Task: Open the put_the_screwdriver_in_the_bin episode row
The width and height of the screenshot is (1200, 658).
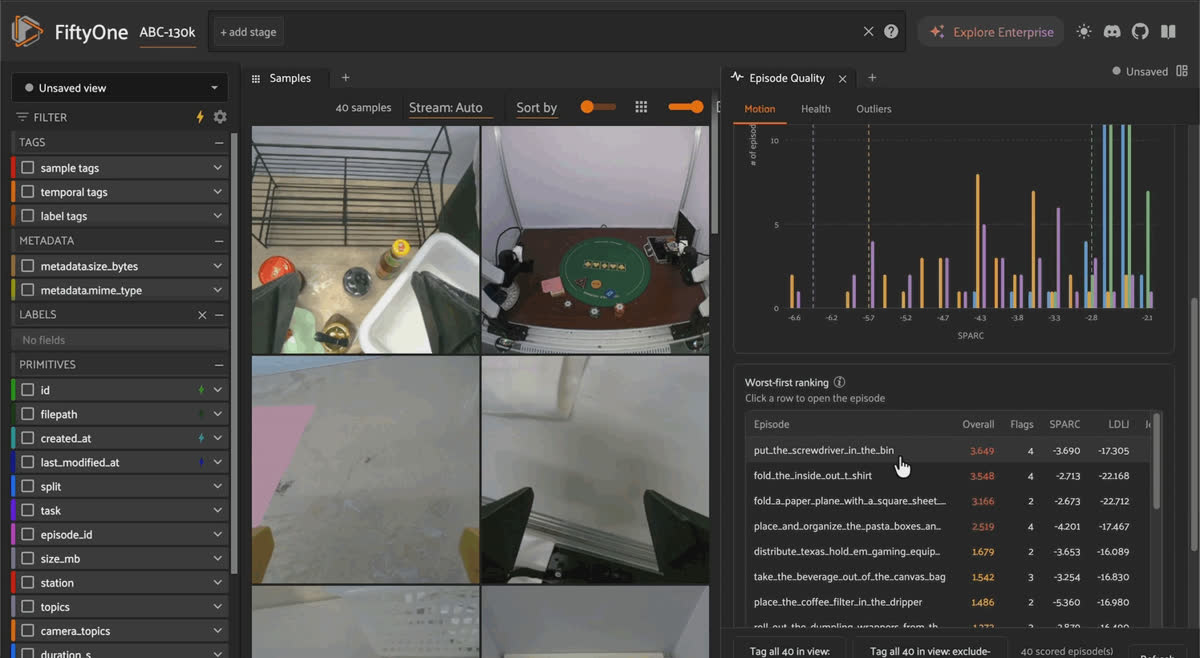Action: (948, 450)
